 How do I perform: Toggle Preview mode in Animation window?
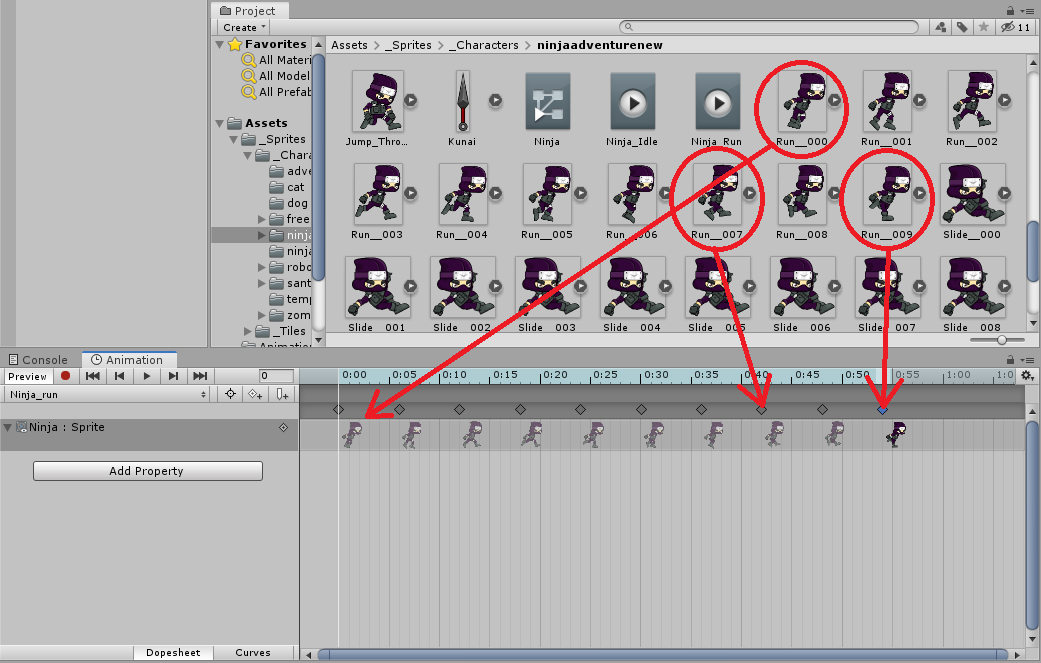click(27, 376)
